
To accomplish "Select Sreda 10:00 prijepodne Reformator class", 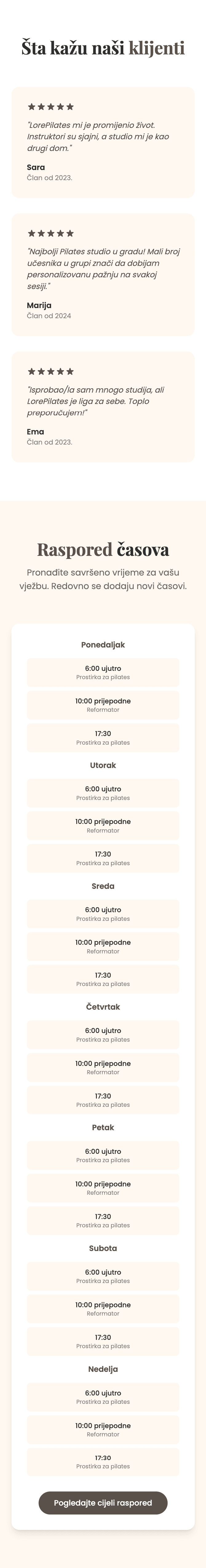I will [103, 947].
